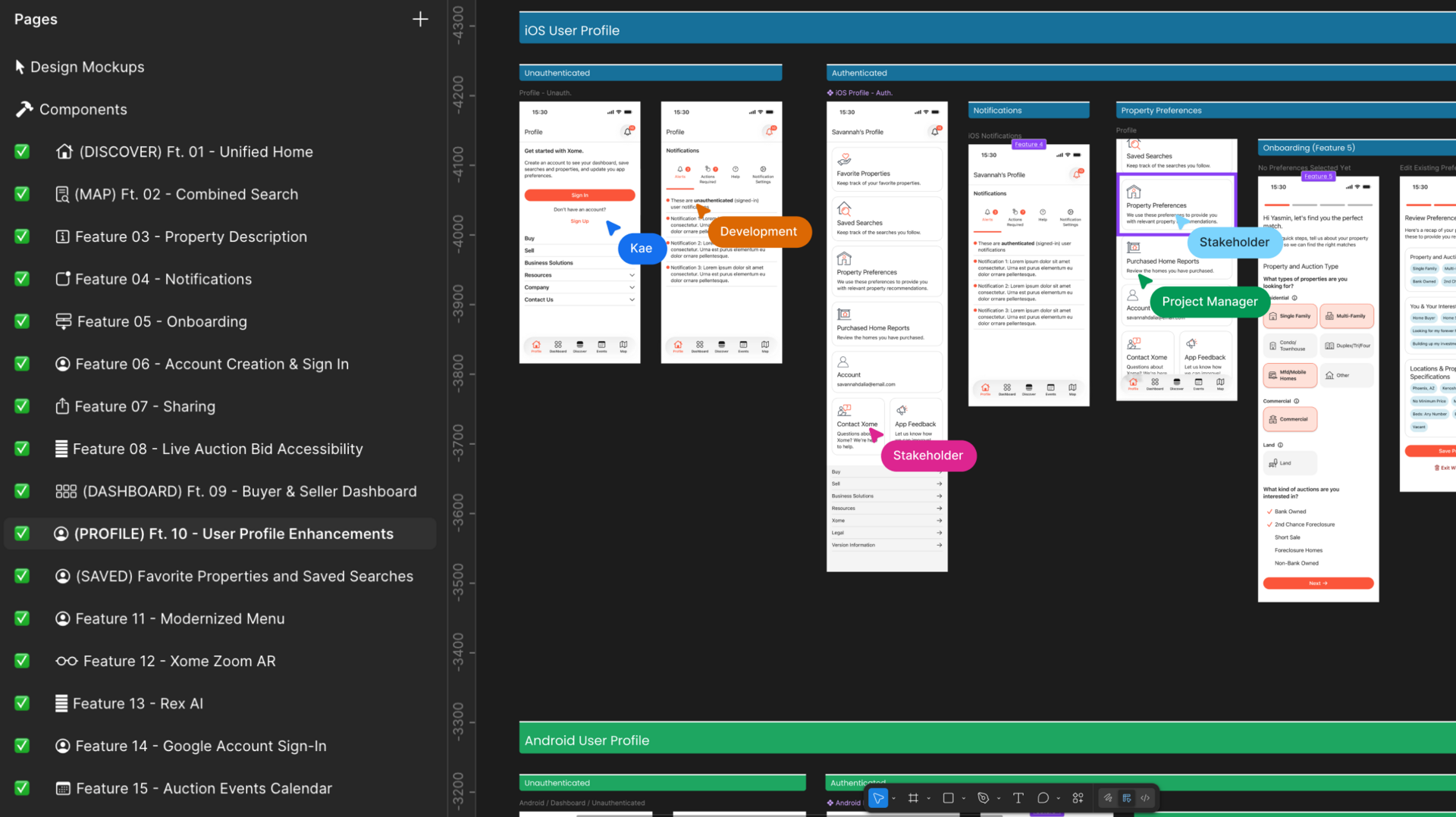Image resolution: width=1456 pixels, height=817 pixels.
Task: Toggle the checkmark next to Feature 05 - Onboarding
Action: pyautogui.click(x=21, y=321)
